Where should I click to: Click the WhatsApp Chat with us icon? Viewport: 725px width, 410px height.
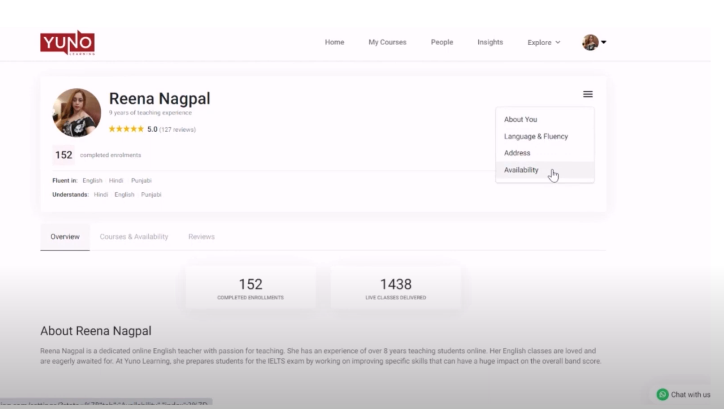[662, 394]
